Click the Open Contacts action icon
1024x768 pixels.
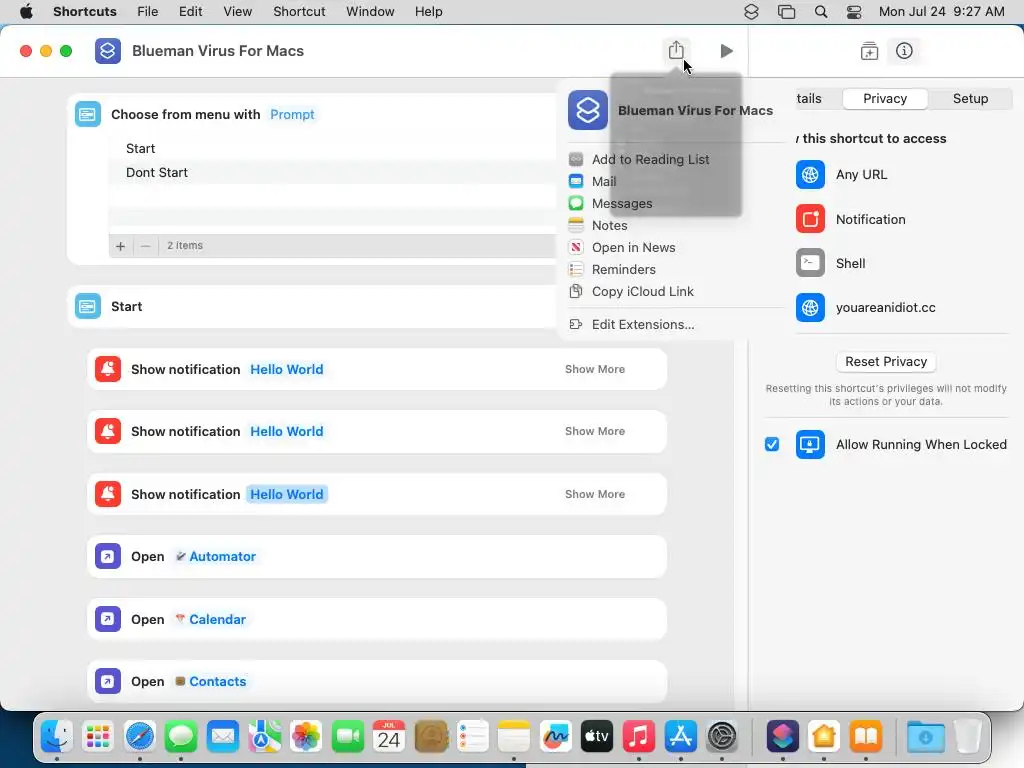coord(108,682)
